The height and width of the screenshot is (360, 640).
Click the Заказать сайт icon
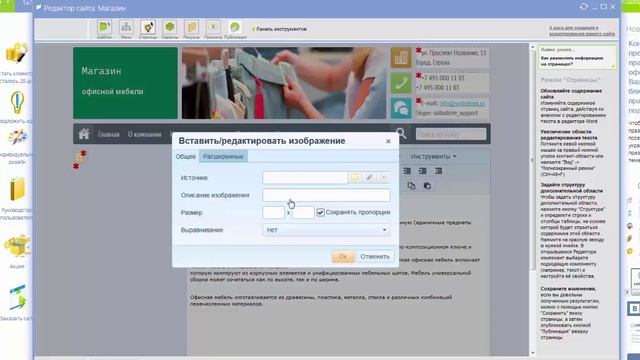(18, 298)
